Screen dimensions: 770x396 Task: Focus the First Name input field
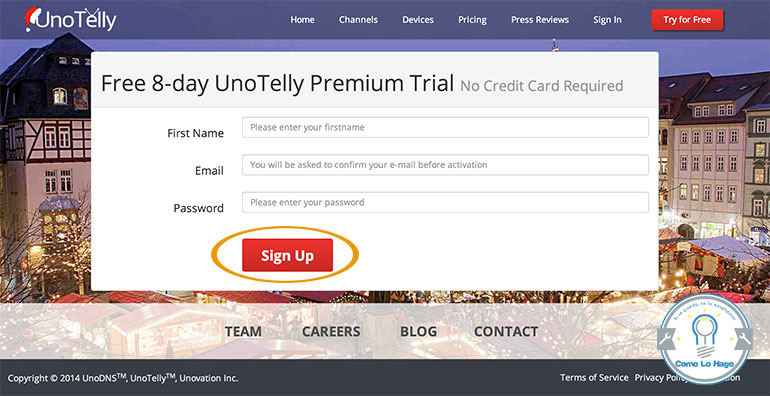445,127
